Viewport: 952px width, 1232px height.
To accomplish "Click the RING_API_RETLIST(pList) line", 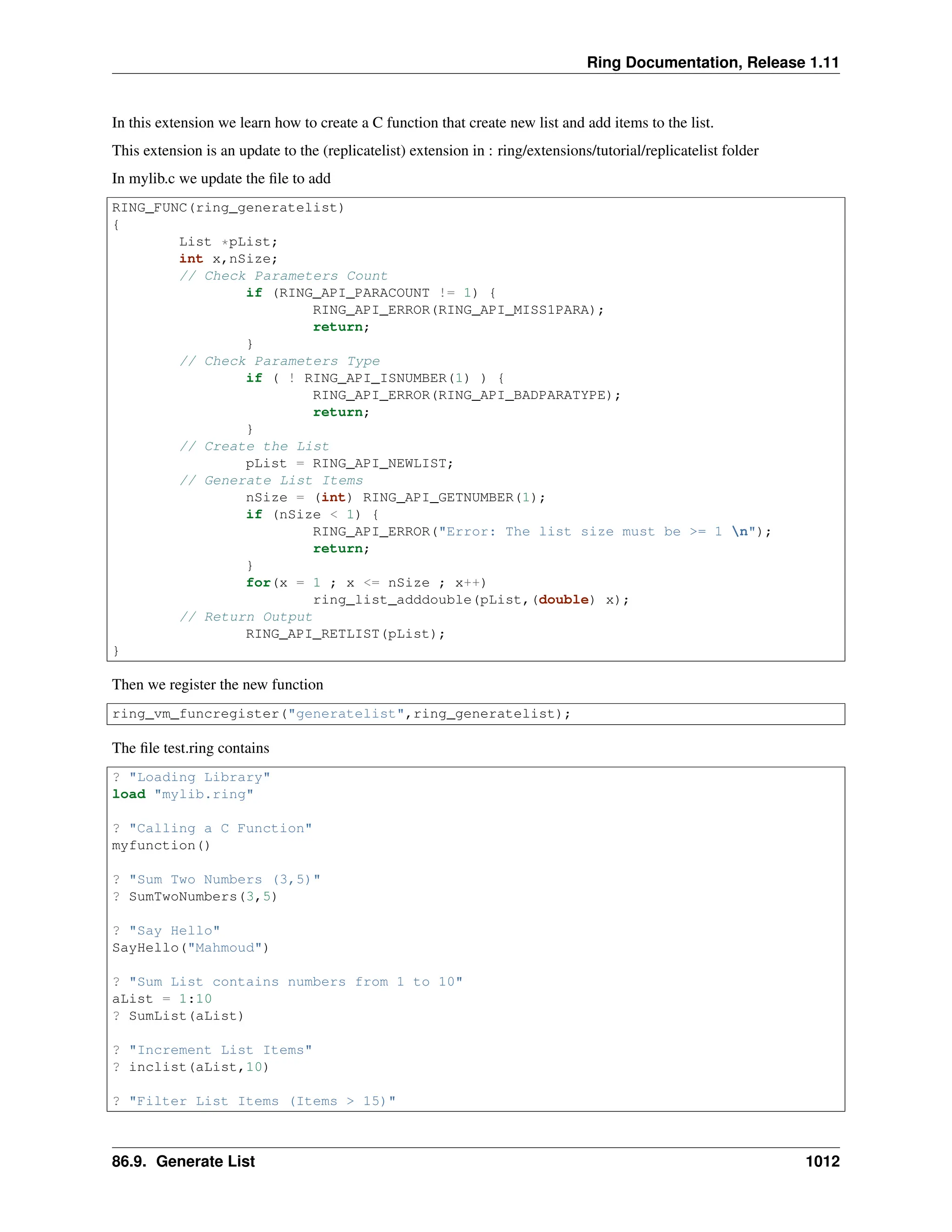I will pyautogui.click(x=345, y=634).
